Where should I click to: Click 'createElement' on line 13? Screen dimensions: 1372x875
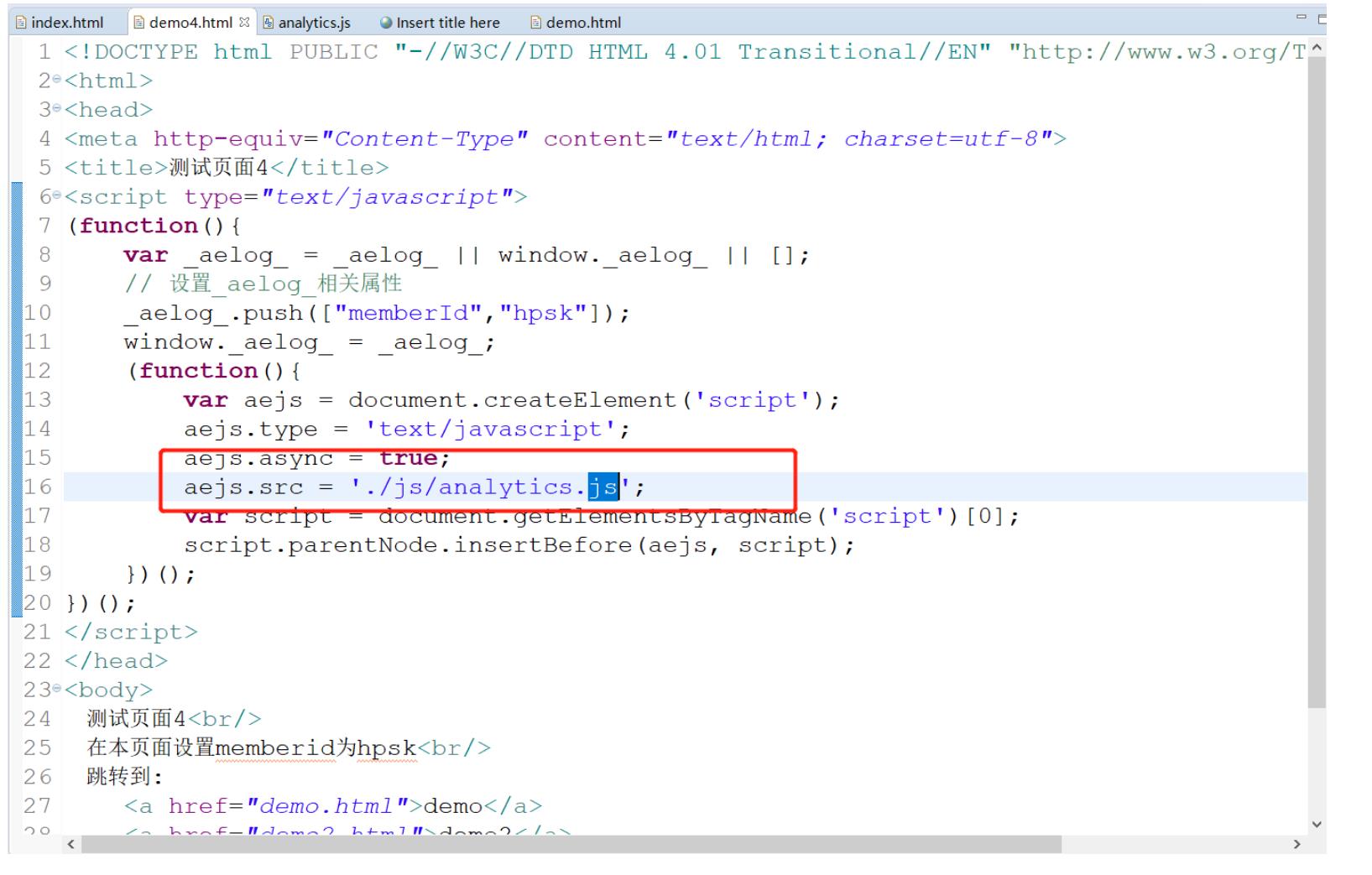click(580, 400)
